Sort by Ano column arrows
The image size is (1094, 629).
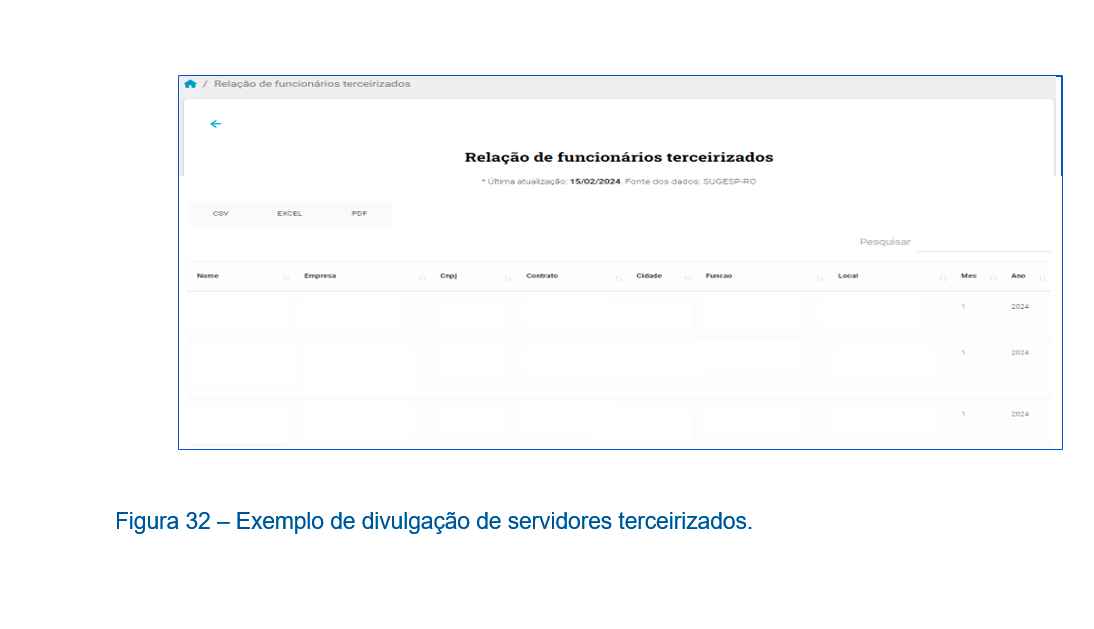1042,278
